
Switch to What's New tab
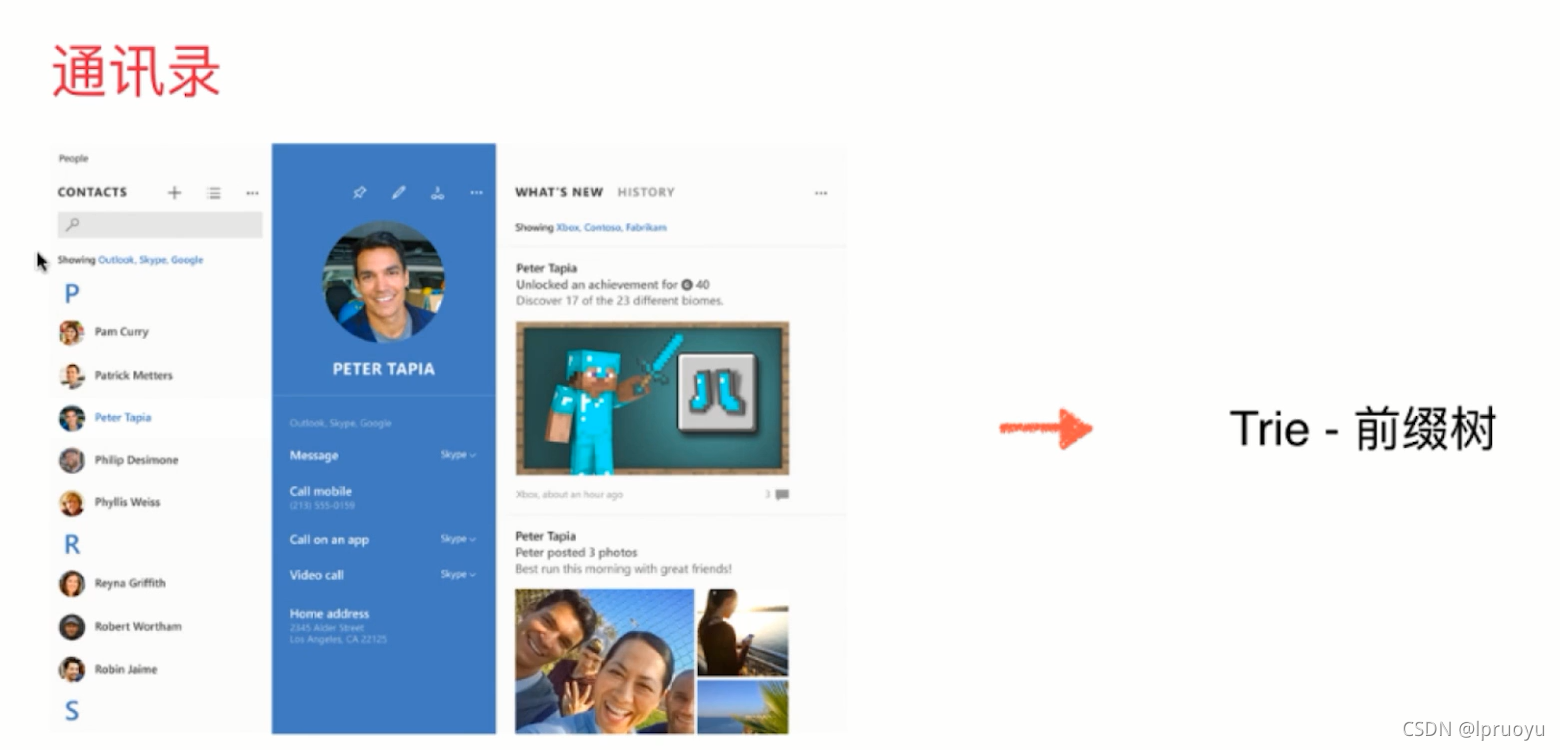(x=559, y=192)
